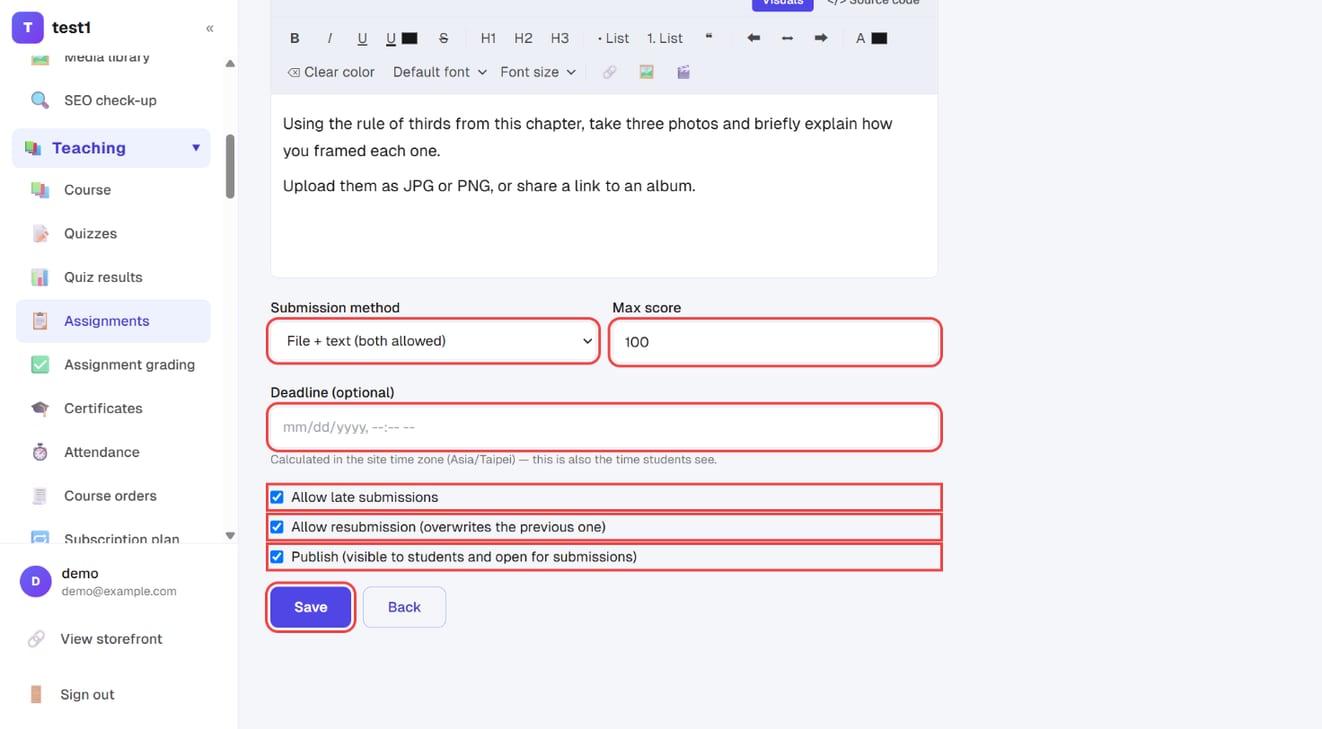Insert a hyperlink with the link icon
This screenshot has height=729, width=1322.
tap(609, 72)
